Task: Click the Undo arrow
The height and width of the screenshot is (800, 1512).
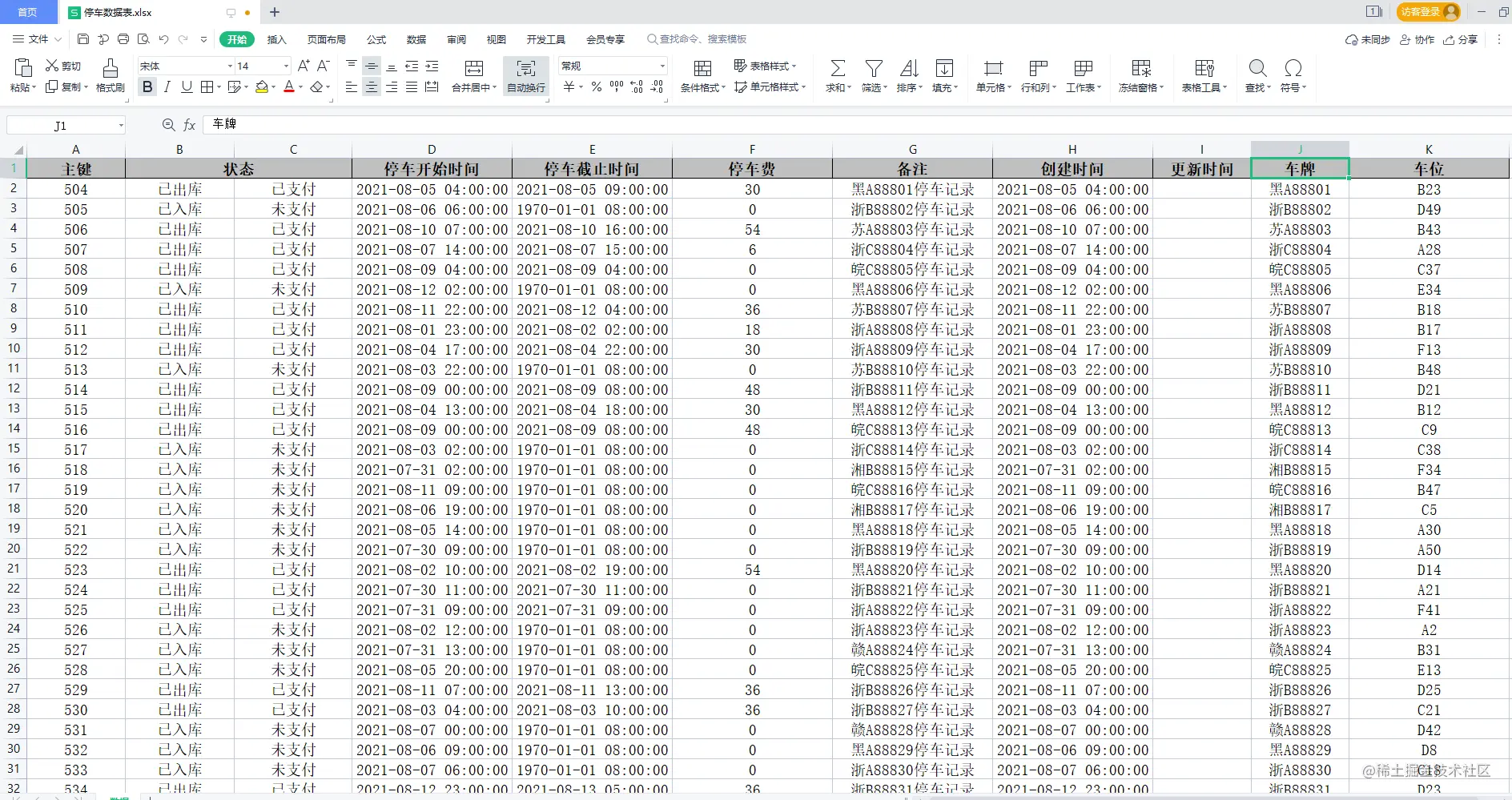Action: click(164, 39)
